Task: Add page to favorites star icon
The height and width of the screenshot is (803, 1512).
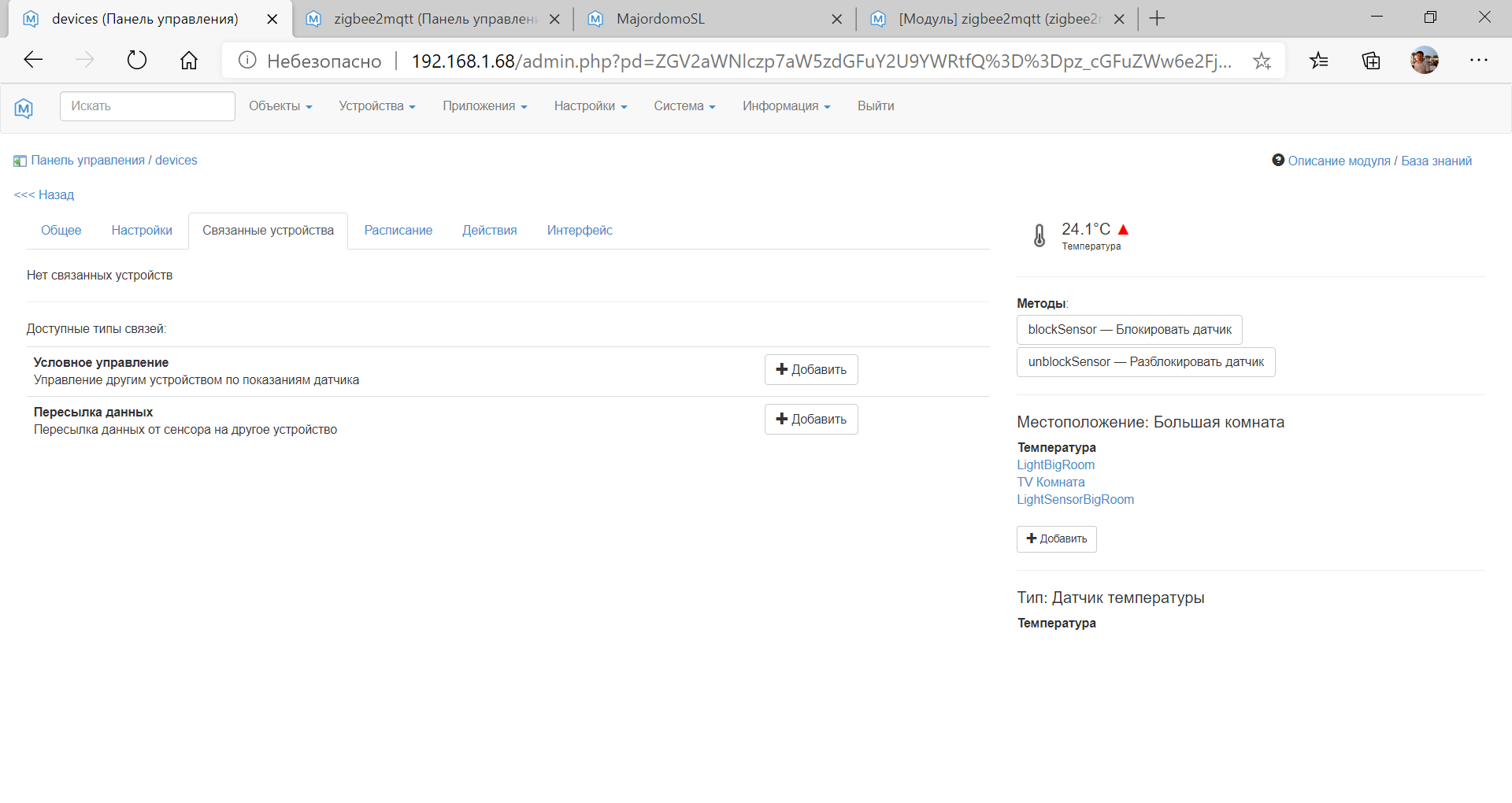Action: tap(1262, 61)
